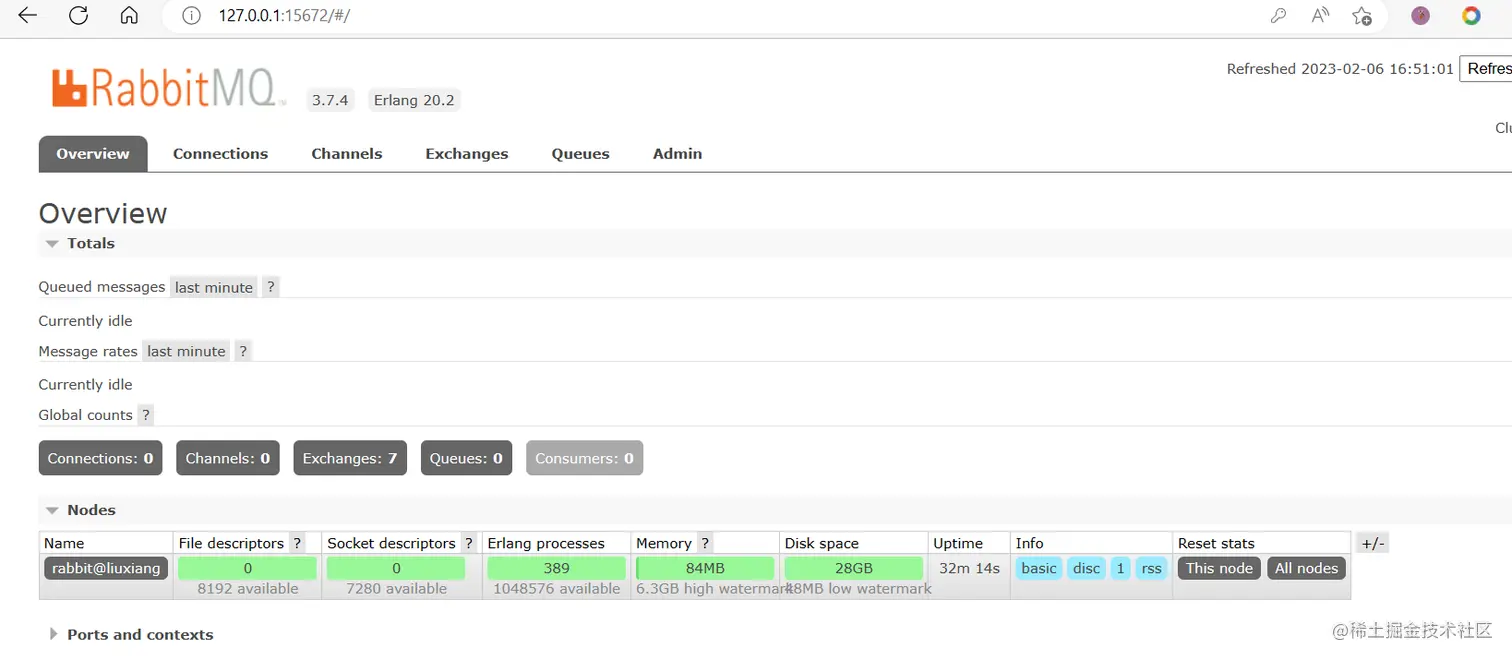1512x660 pixels.
Task: Show help for Memory column
Action: (705, 543)
